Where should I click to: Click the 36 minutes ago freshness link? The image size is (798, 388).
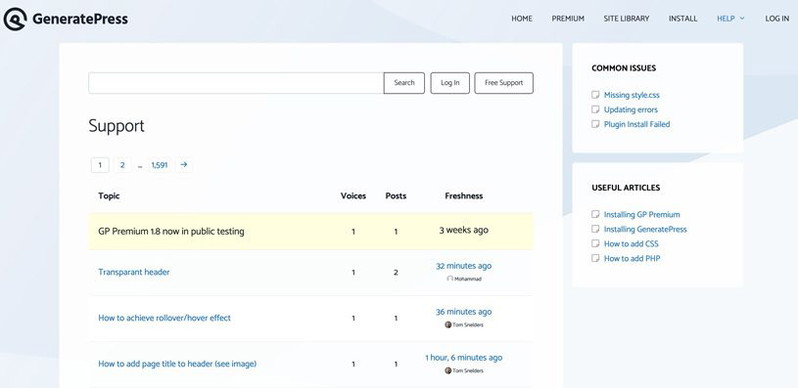click(x=464, y=312)
